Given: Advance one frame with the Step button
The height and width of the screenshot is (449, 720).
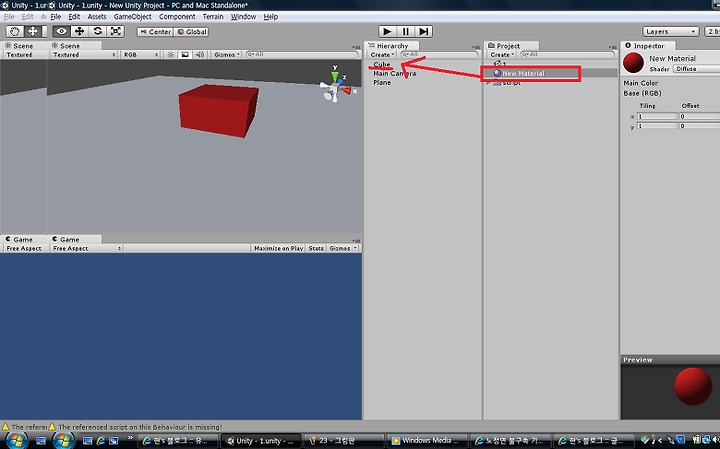Looking at the screenshot, I should (x=423, y=31).
